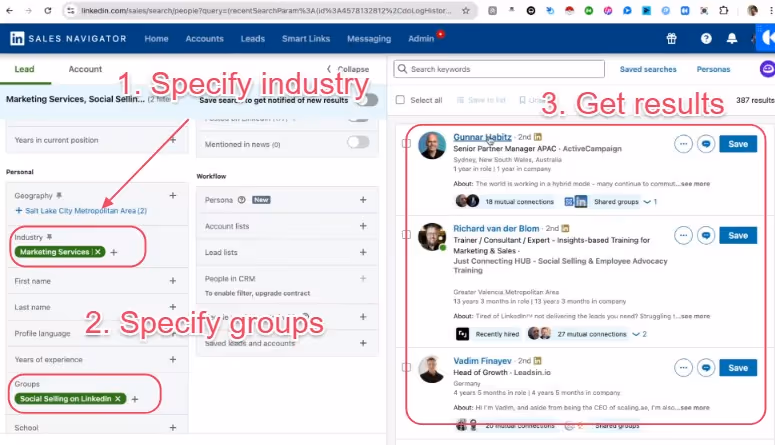Reload the page with the refresh icon

pyautogui.click(x=47, y=10)
